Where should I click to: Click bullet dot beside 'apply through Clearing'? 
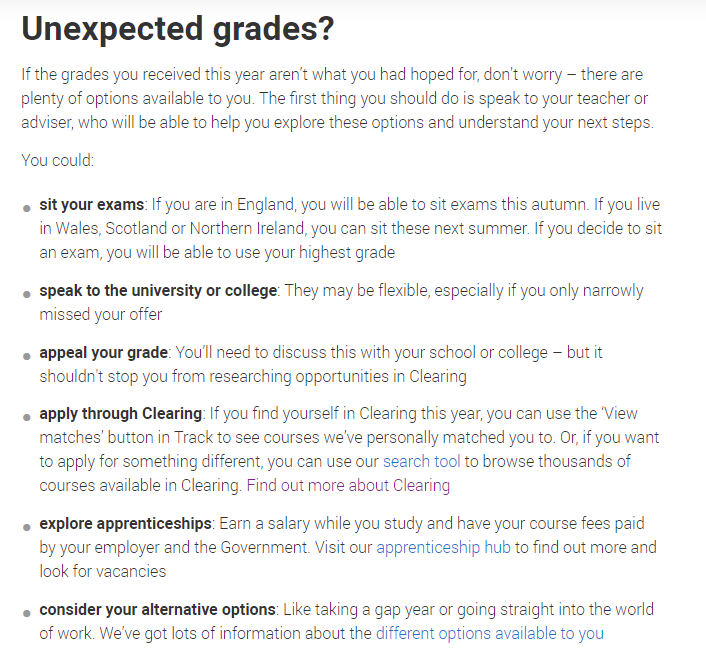tap(27, 417)
